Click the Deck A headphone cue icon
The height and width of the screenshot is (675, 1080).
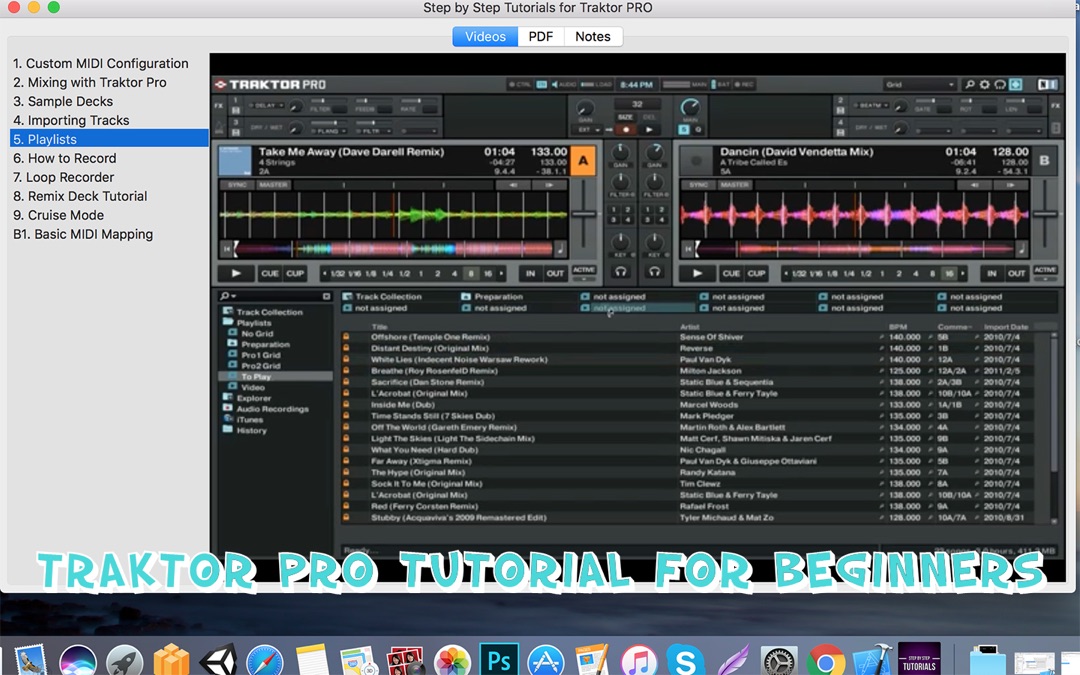pos(621,271)
